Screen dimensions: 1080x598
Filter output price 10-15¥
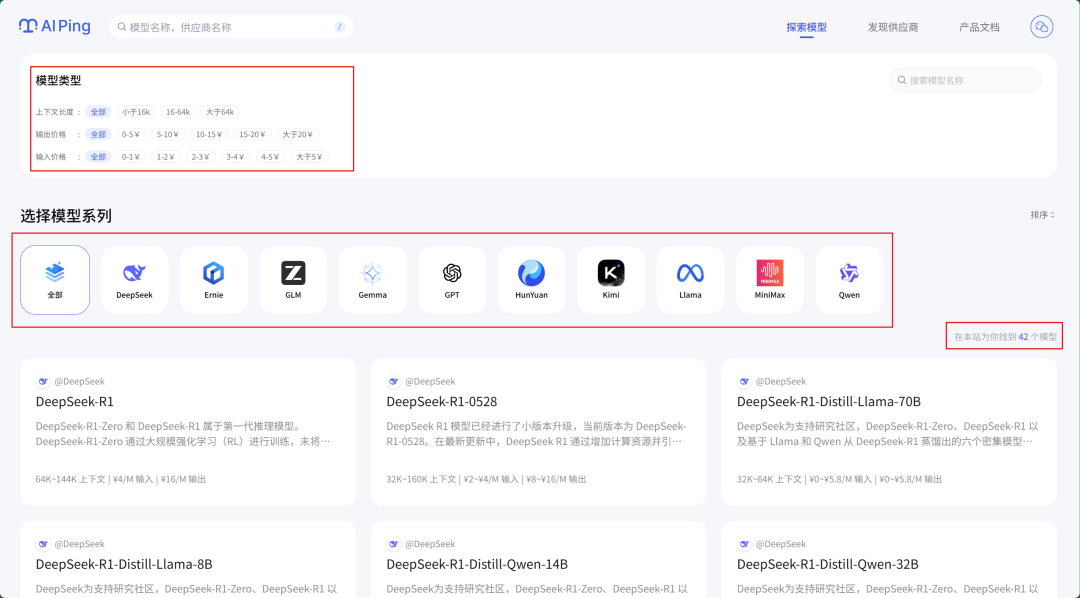209,134
